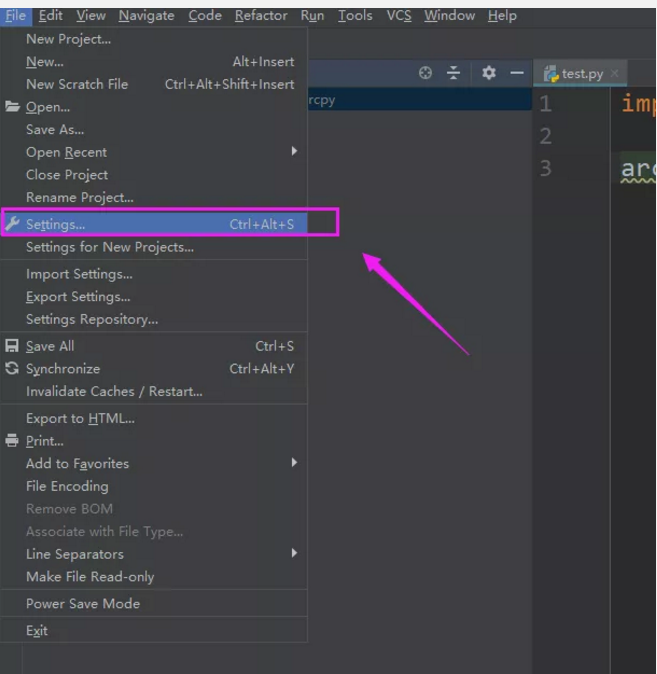The width and height of the screenshot is (657, 674).
Task: Expand the Line Separators submenu arrow
Action: (x=294, y=553)
